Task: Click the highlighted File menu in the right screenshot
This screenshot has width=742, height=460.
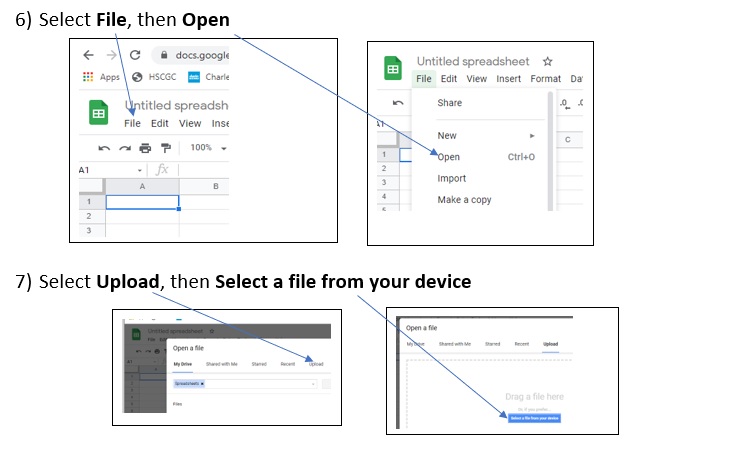Action: pos(424,79)
